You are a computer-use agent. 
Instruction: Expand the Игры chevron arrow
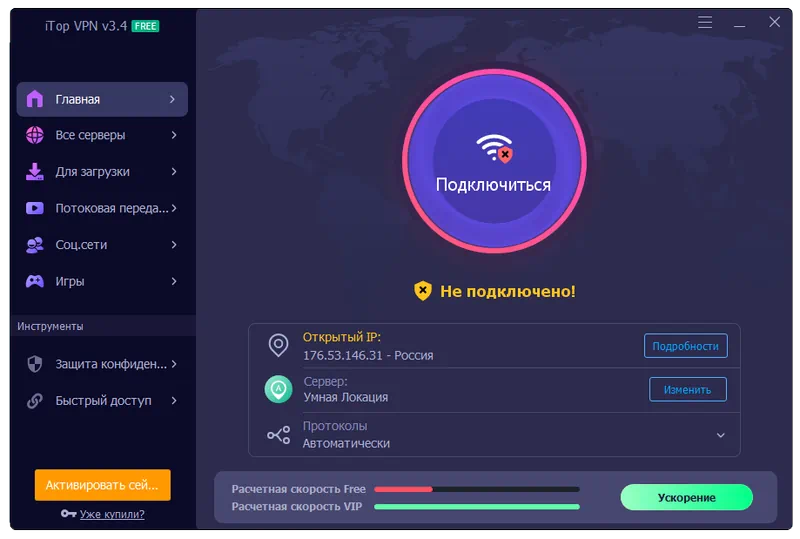(174, 281)
